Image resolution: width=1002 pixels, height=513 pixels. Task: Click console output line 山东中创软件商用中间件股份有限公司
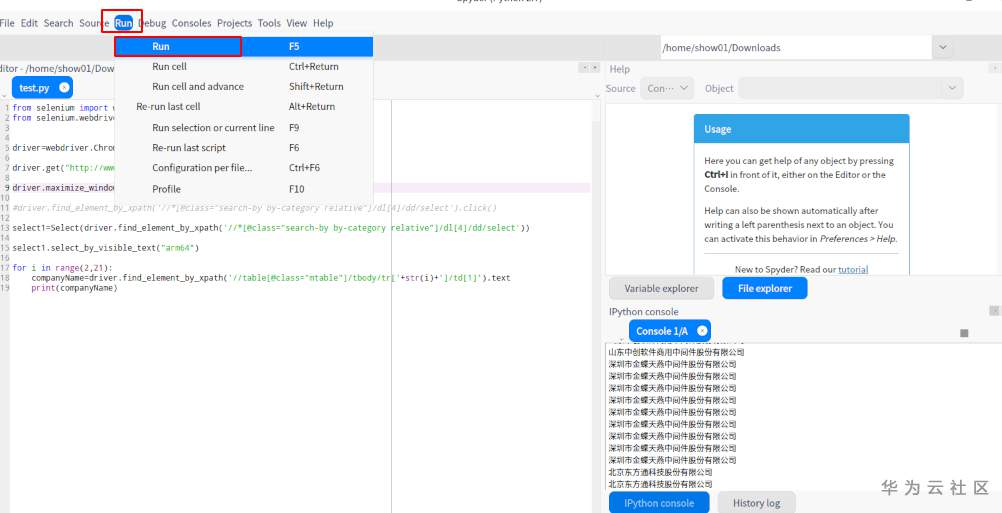click(x=676, y=352)
